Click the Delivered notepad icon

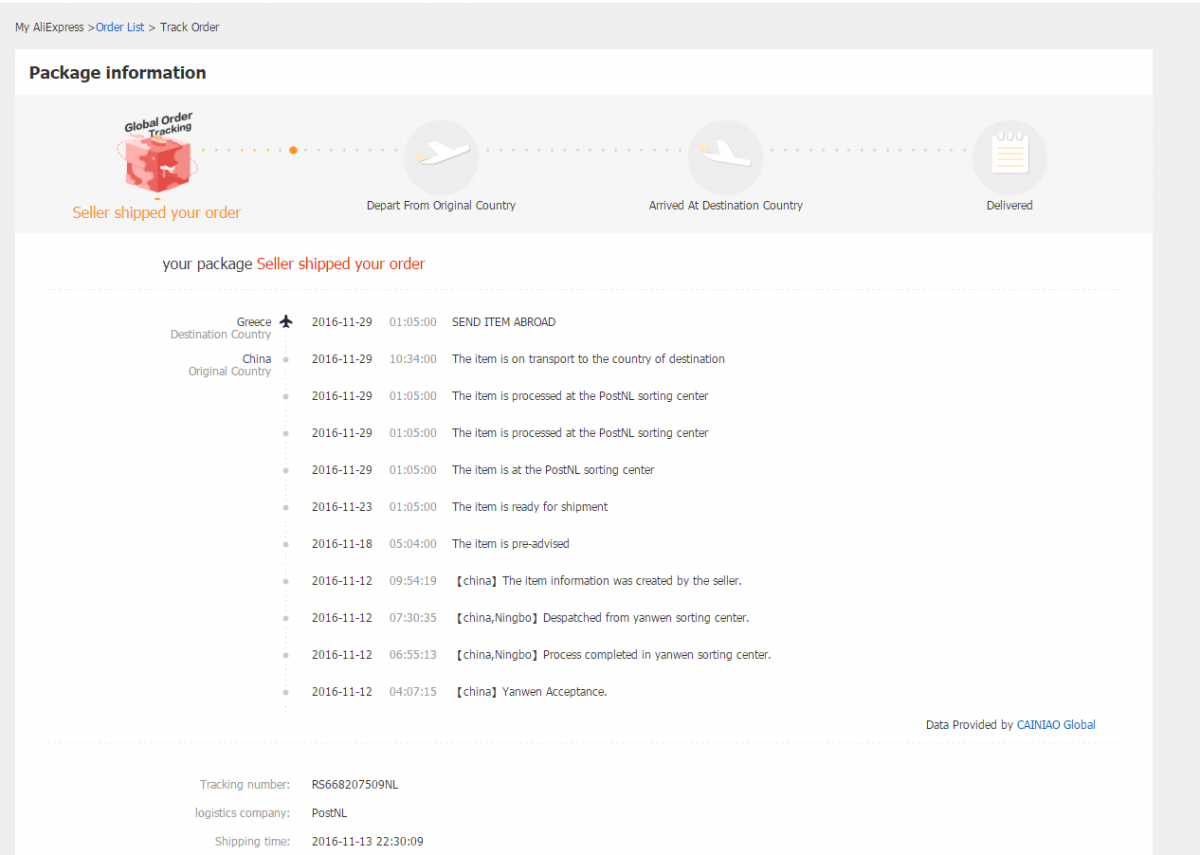coord(1009,158)
